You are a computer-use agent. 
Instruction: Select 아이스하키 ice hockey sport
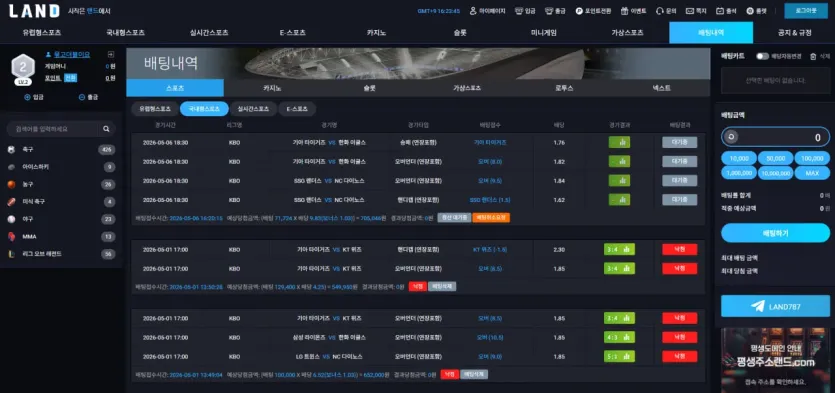click(61, 167)
